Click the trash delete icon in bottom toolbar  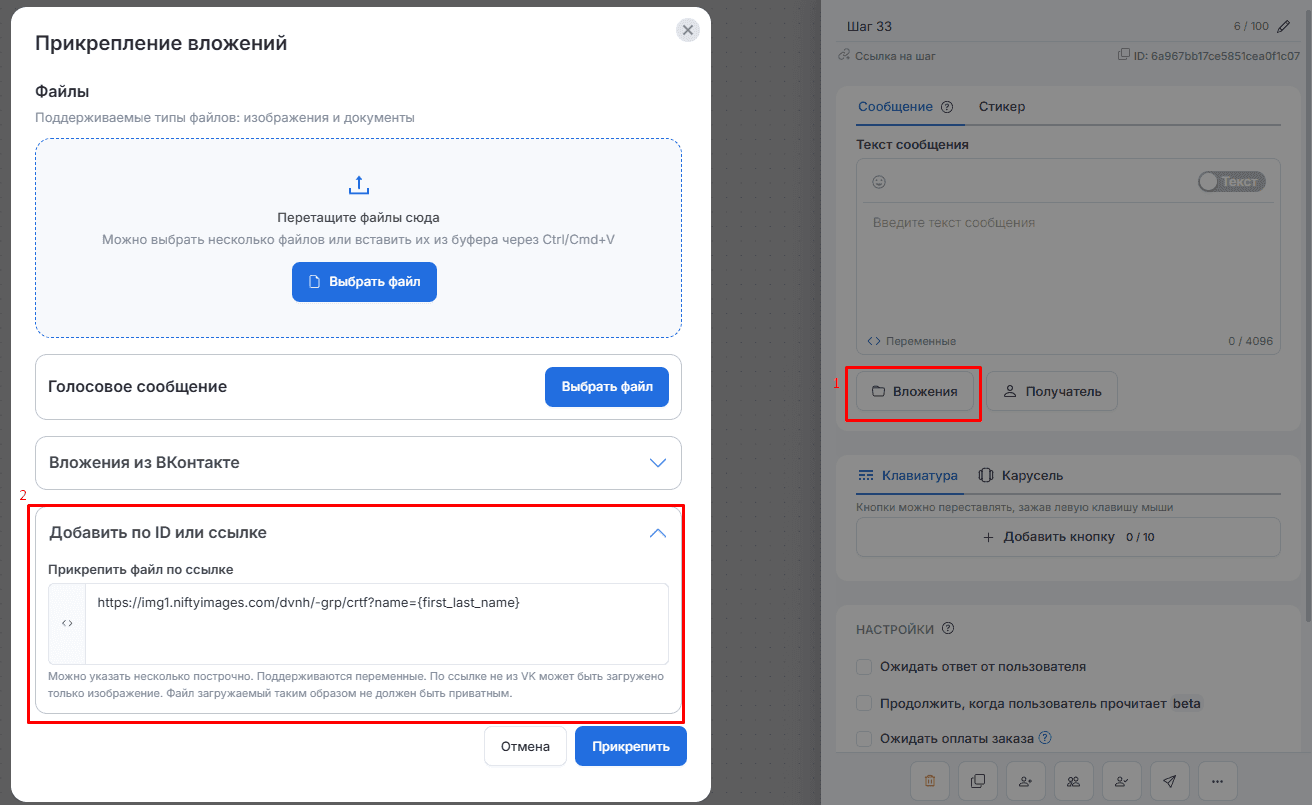click(930, 781)
